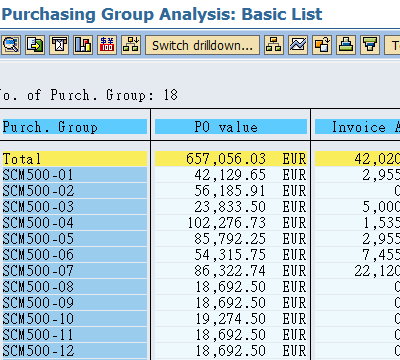Open the key figures chart icon

83,45
